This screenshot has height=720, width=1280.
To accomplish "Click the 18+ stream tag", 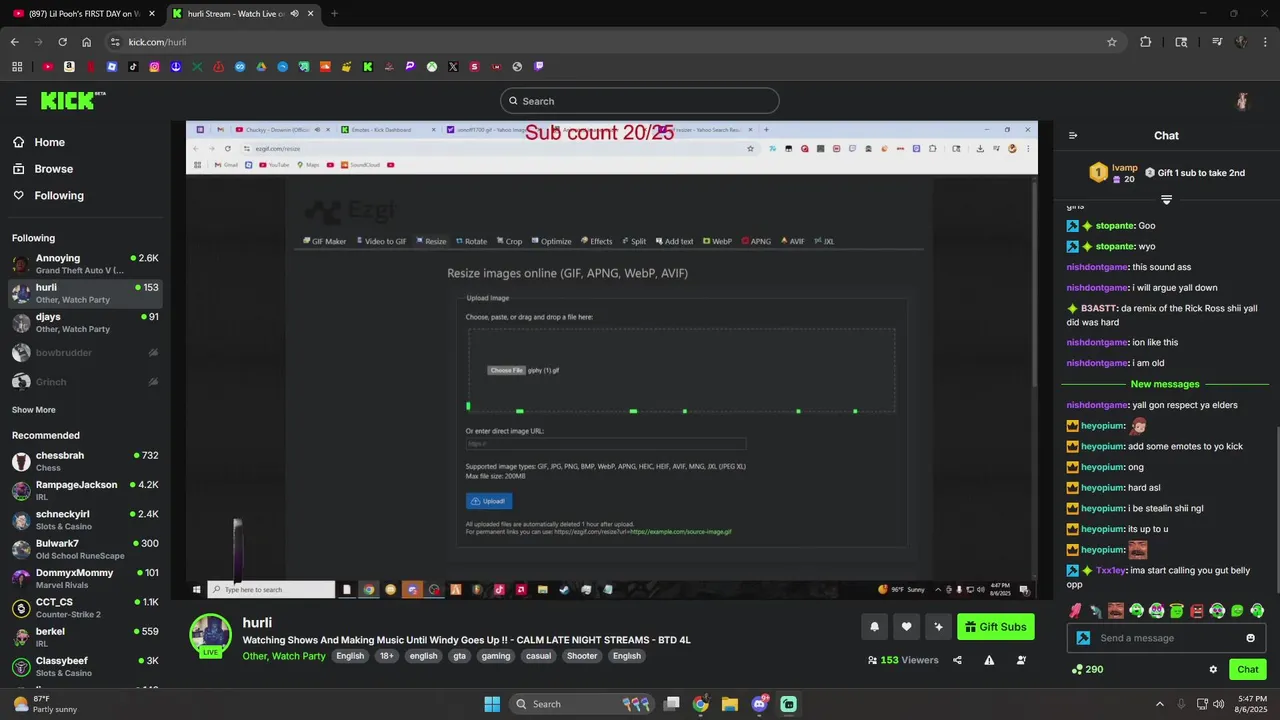I will coord(386,656).
